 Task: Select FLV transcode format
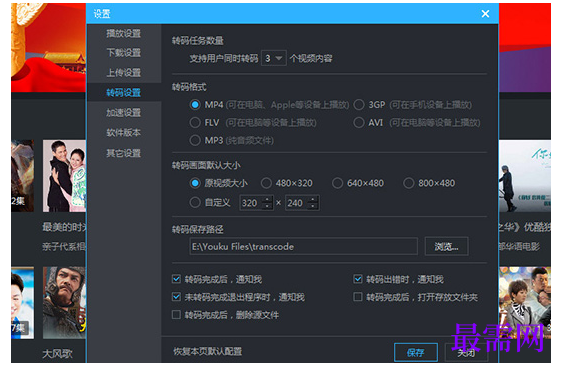pos(195,123)
